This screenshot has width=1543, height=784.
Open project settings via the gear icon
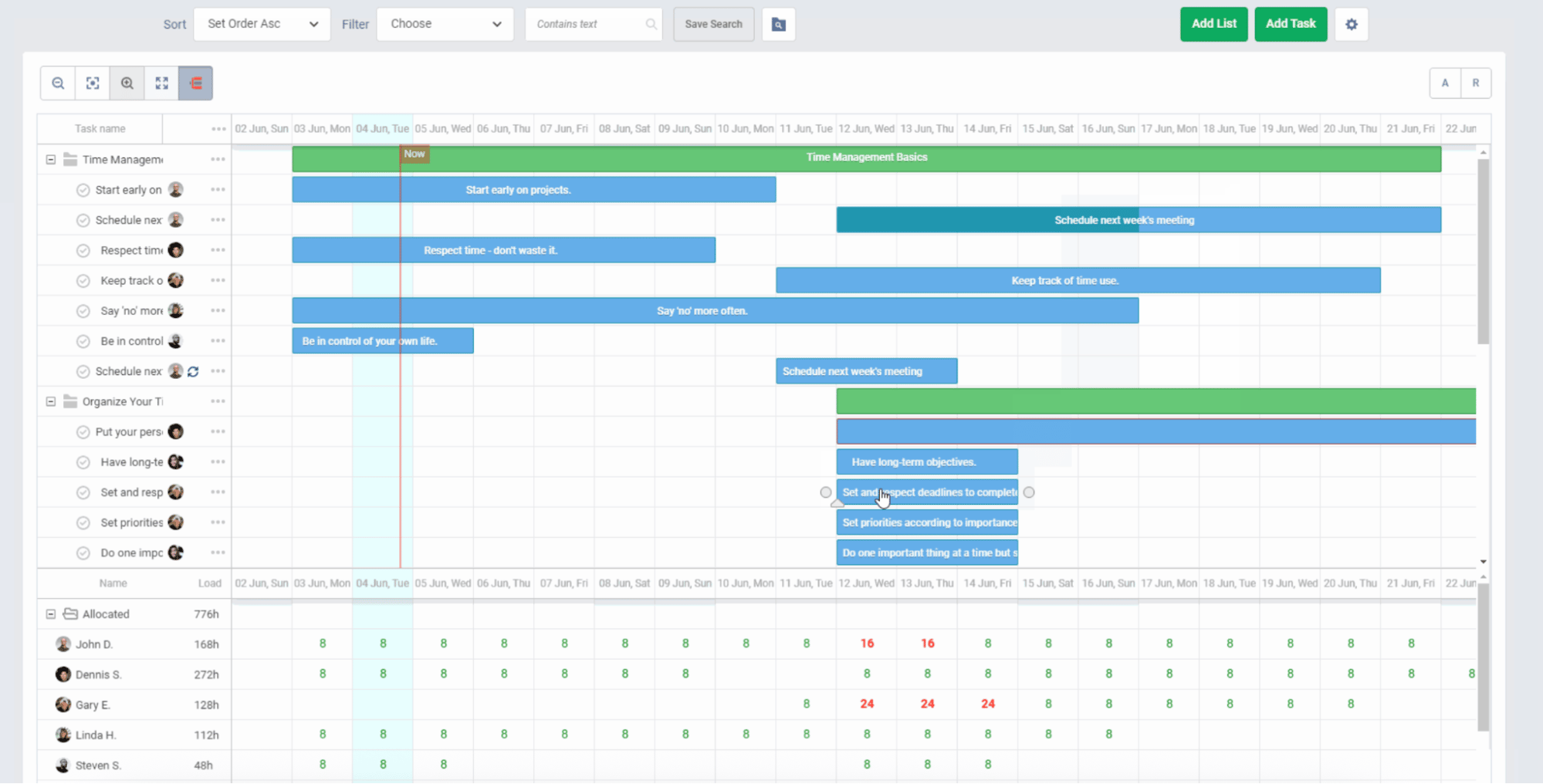point(1351,24)
